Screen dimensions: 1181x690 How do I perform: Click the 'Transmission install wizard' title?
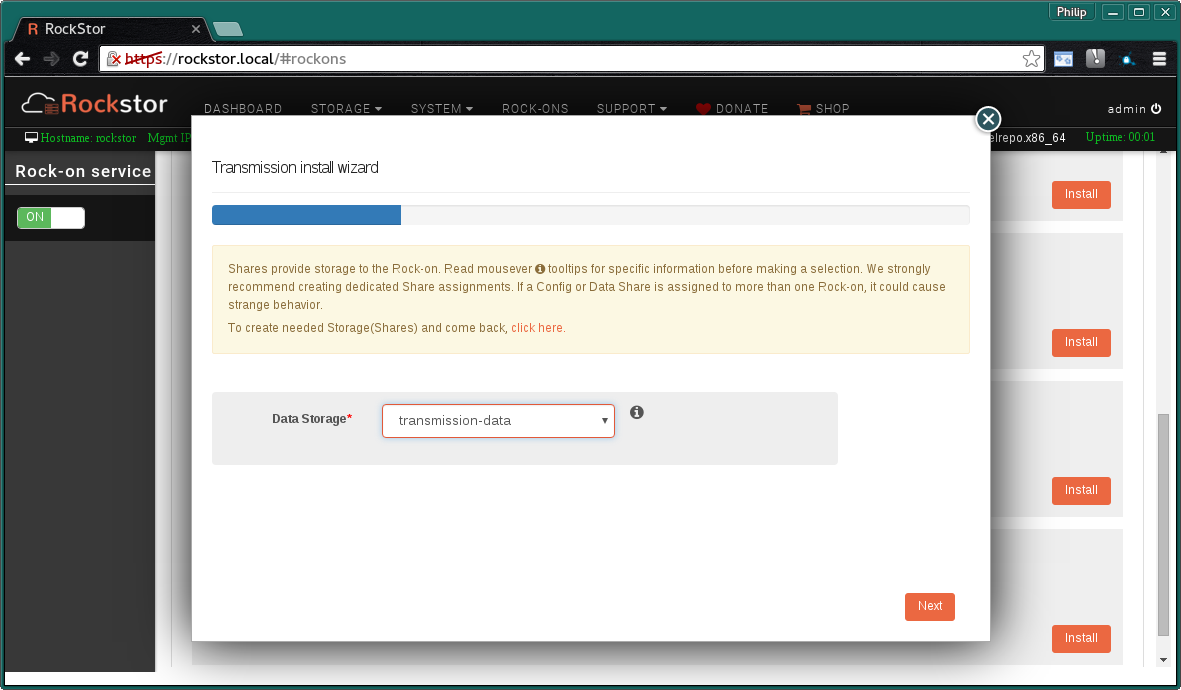(x=295, y=167)
